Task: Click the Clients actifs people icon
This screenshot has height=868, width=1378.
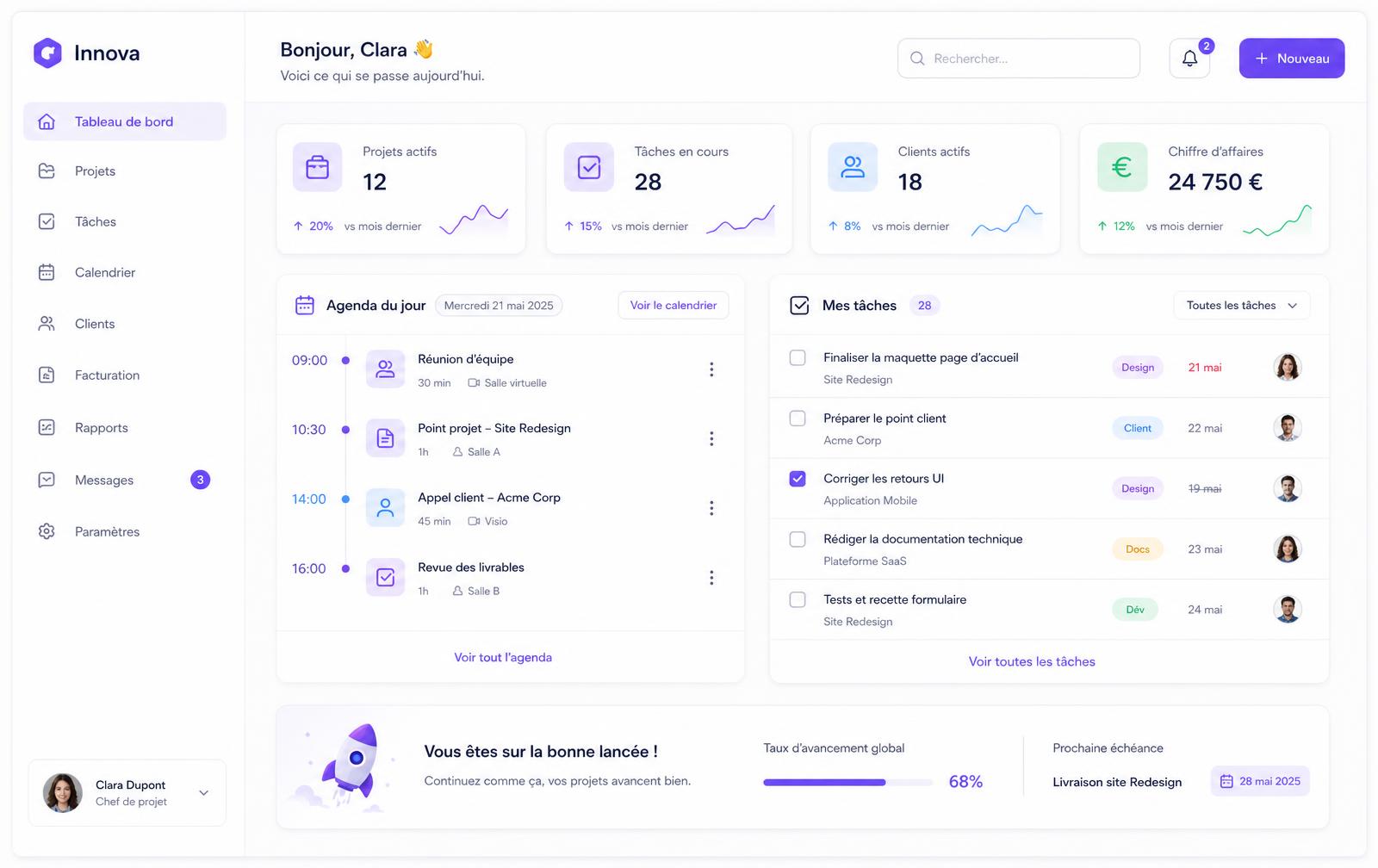Action: (853, 167)
